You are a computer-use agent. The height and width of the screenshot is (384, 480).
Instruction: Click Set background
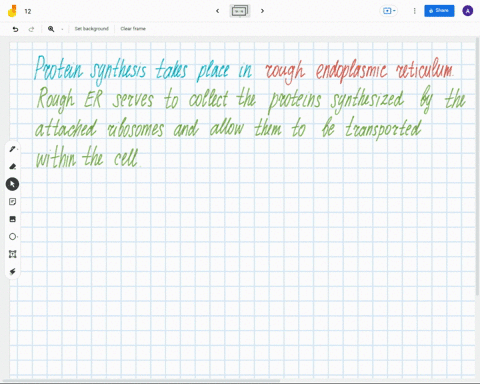coord(92,29)
